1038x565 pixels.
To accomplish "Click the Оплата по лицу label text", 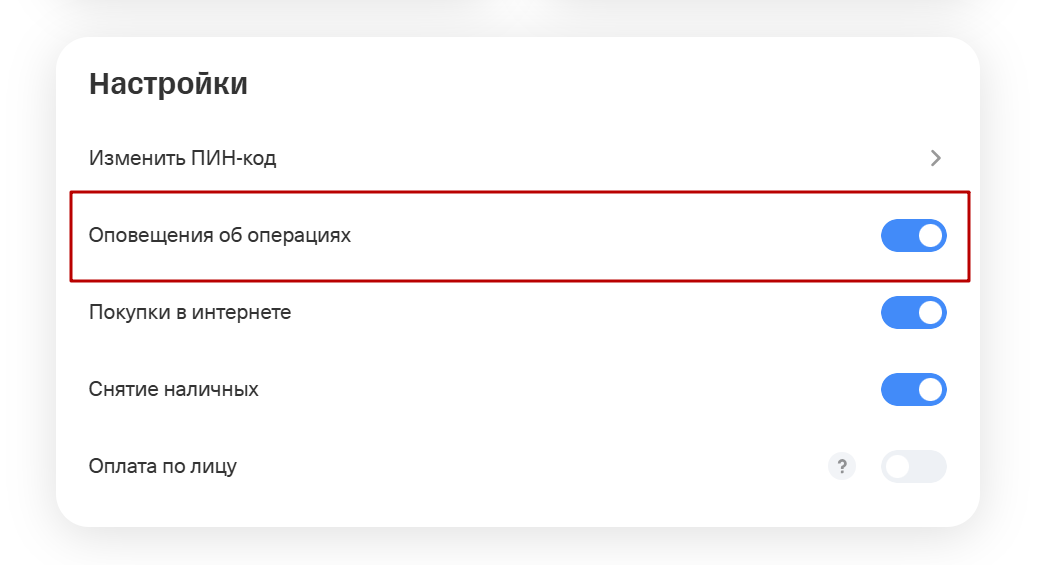I will click(x=163, y=466).
